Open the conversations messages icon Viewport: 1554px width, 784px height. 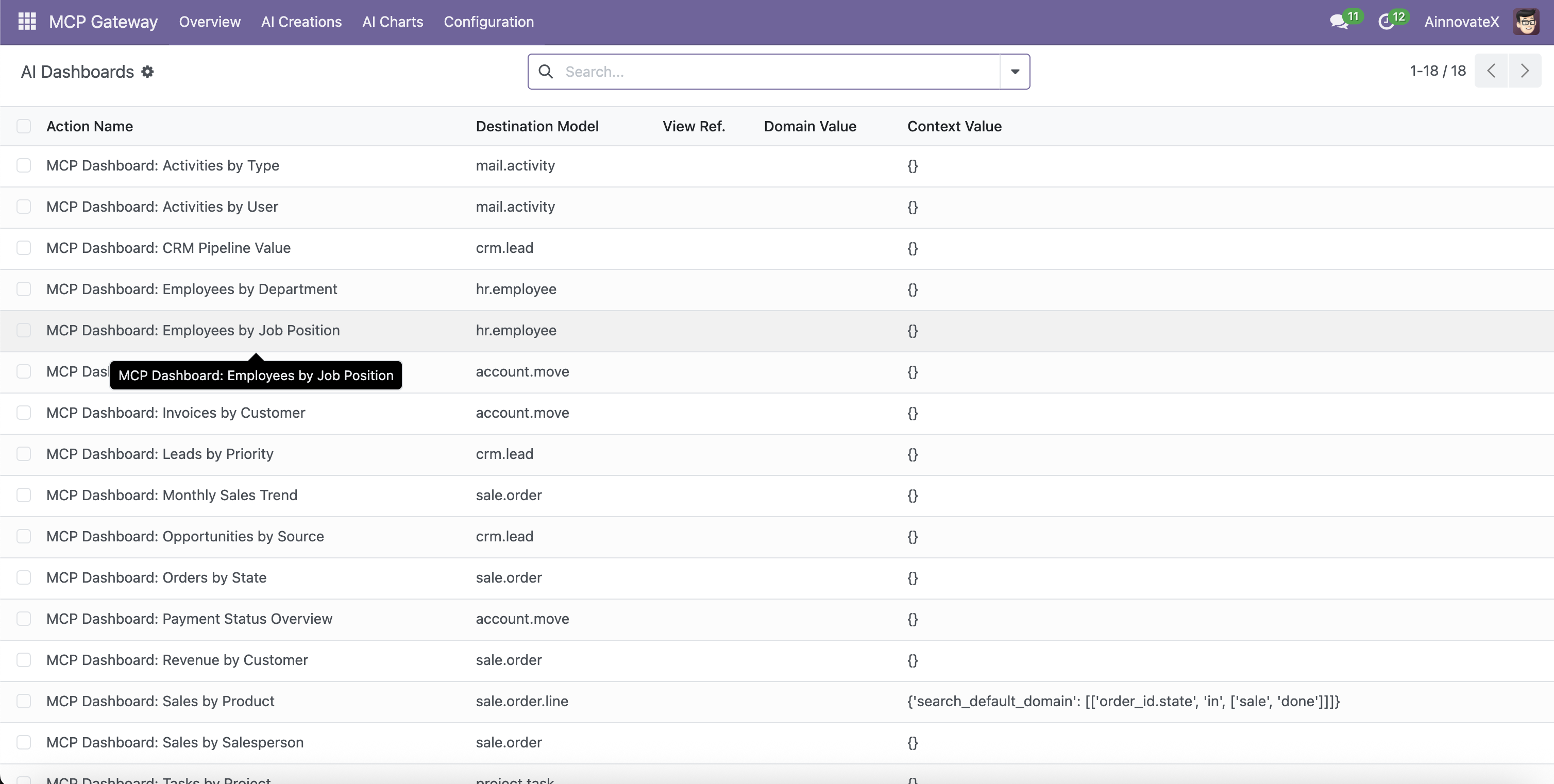click(x=1339, y=22)
